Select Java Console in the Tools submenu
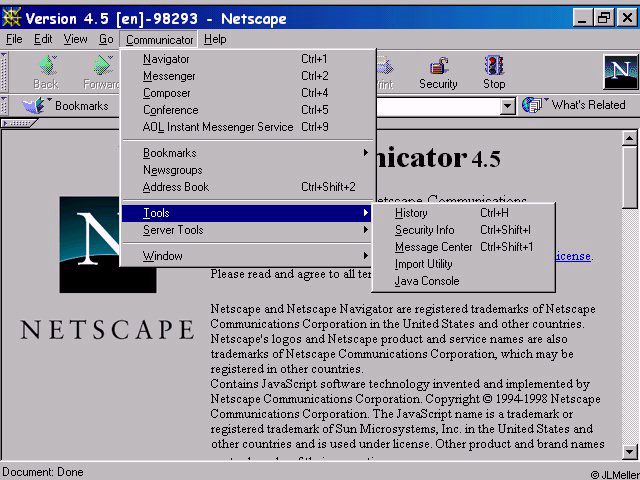 [x=464, y=281]
